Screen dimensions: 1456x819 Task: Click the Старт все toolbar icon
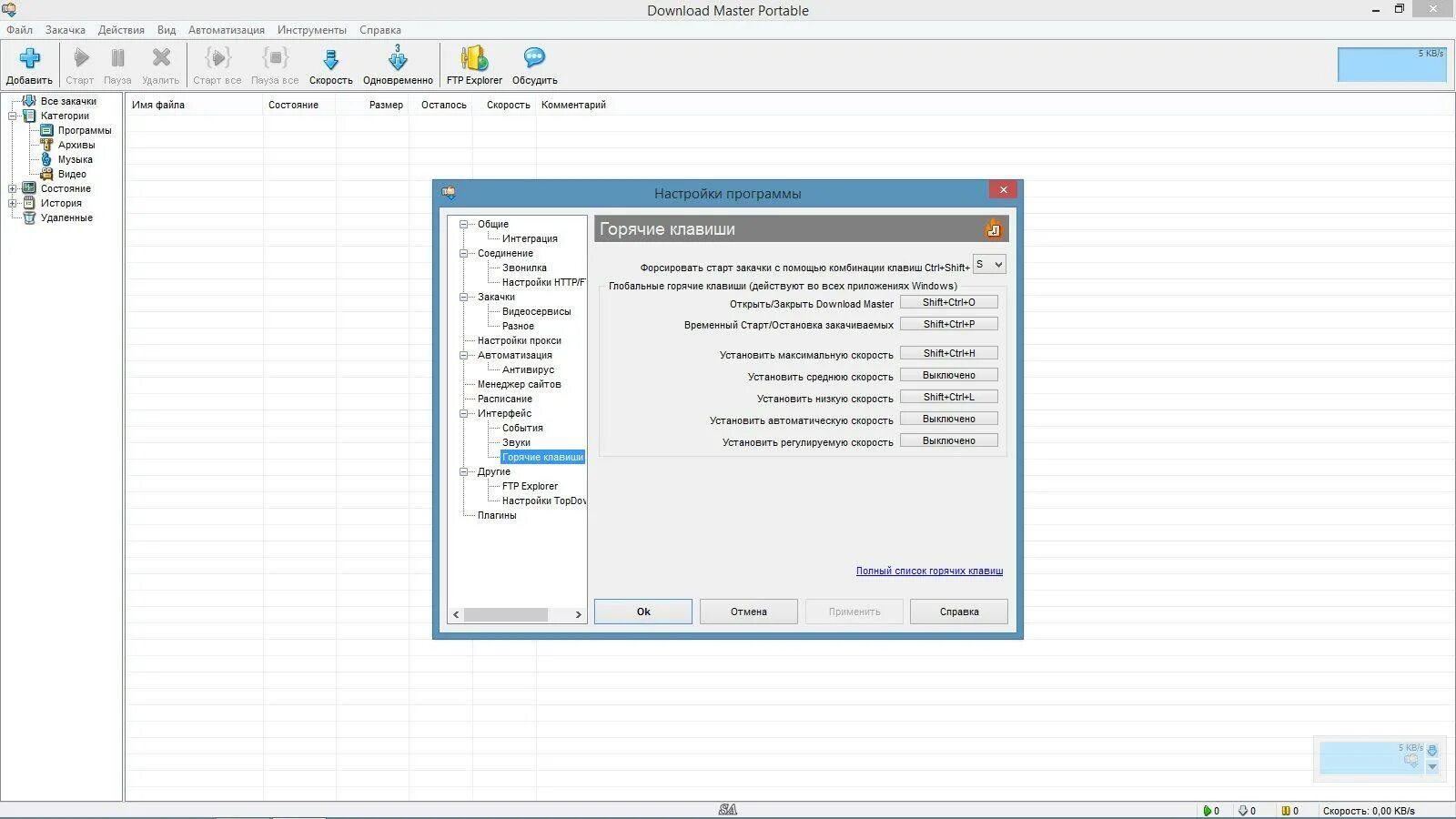[217, 58]
